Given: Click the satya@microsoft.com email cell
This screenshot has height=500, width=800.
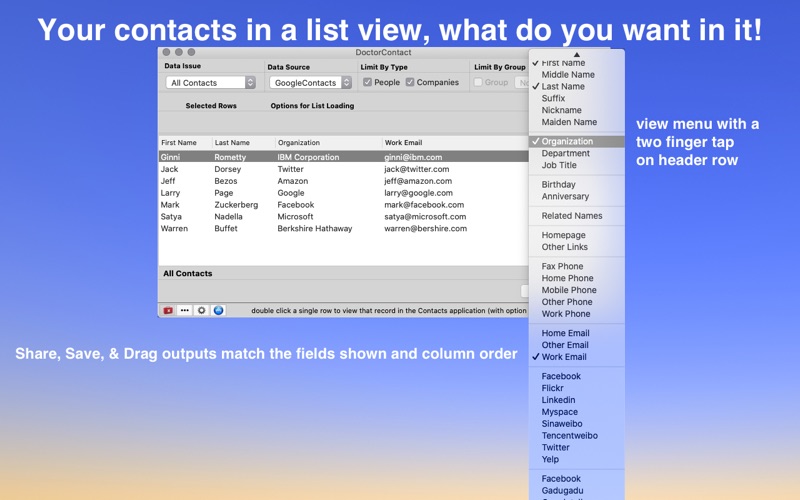Looking at the screenshot, I should [425, 217].
